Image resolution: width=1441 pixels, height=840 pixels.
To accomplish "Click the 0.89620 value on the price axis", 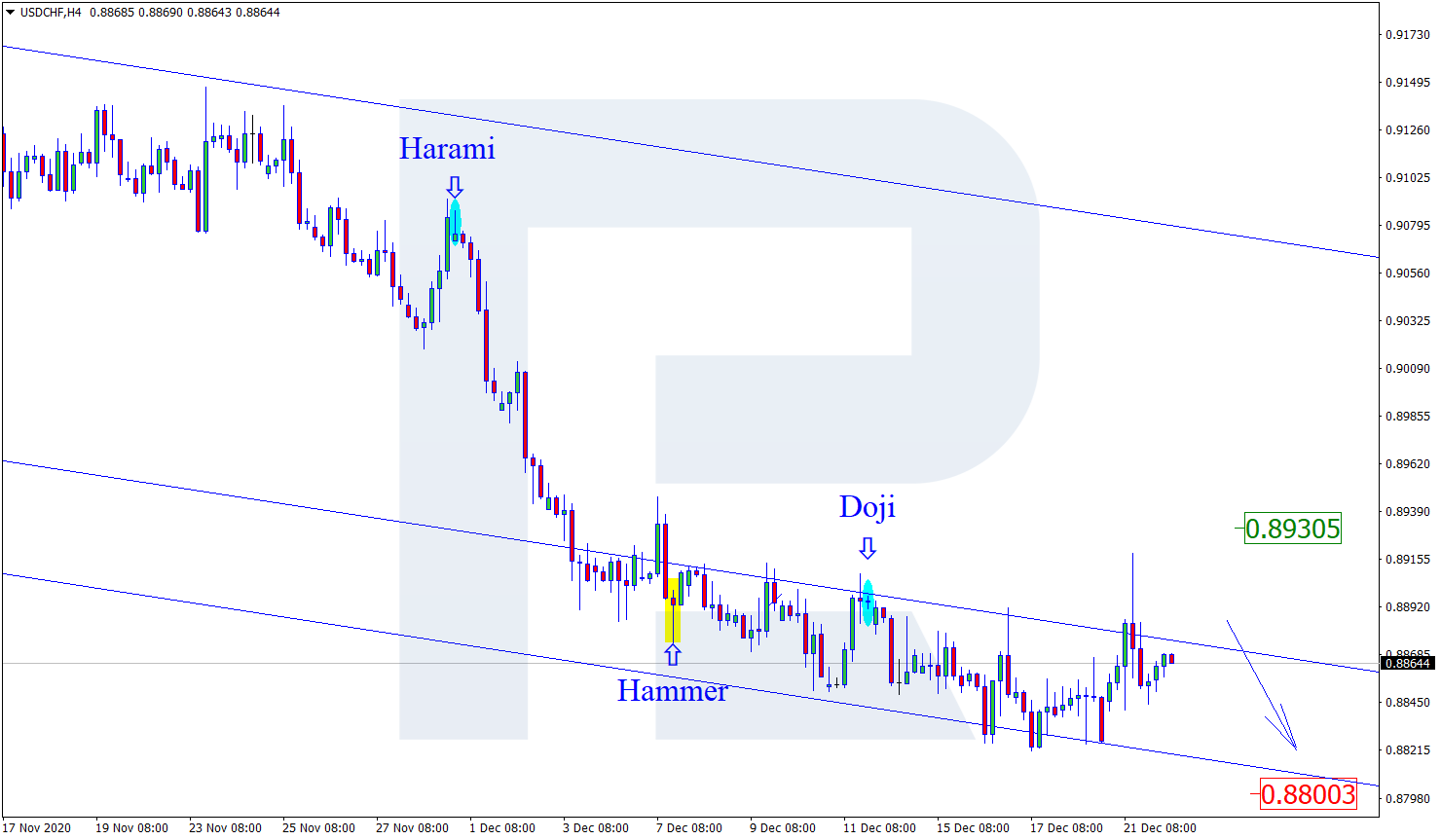I will (x=1408, y=464).
